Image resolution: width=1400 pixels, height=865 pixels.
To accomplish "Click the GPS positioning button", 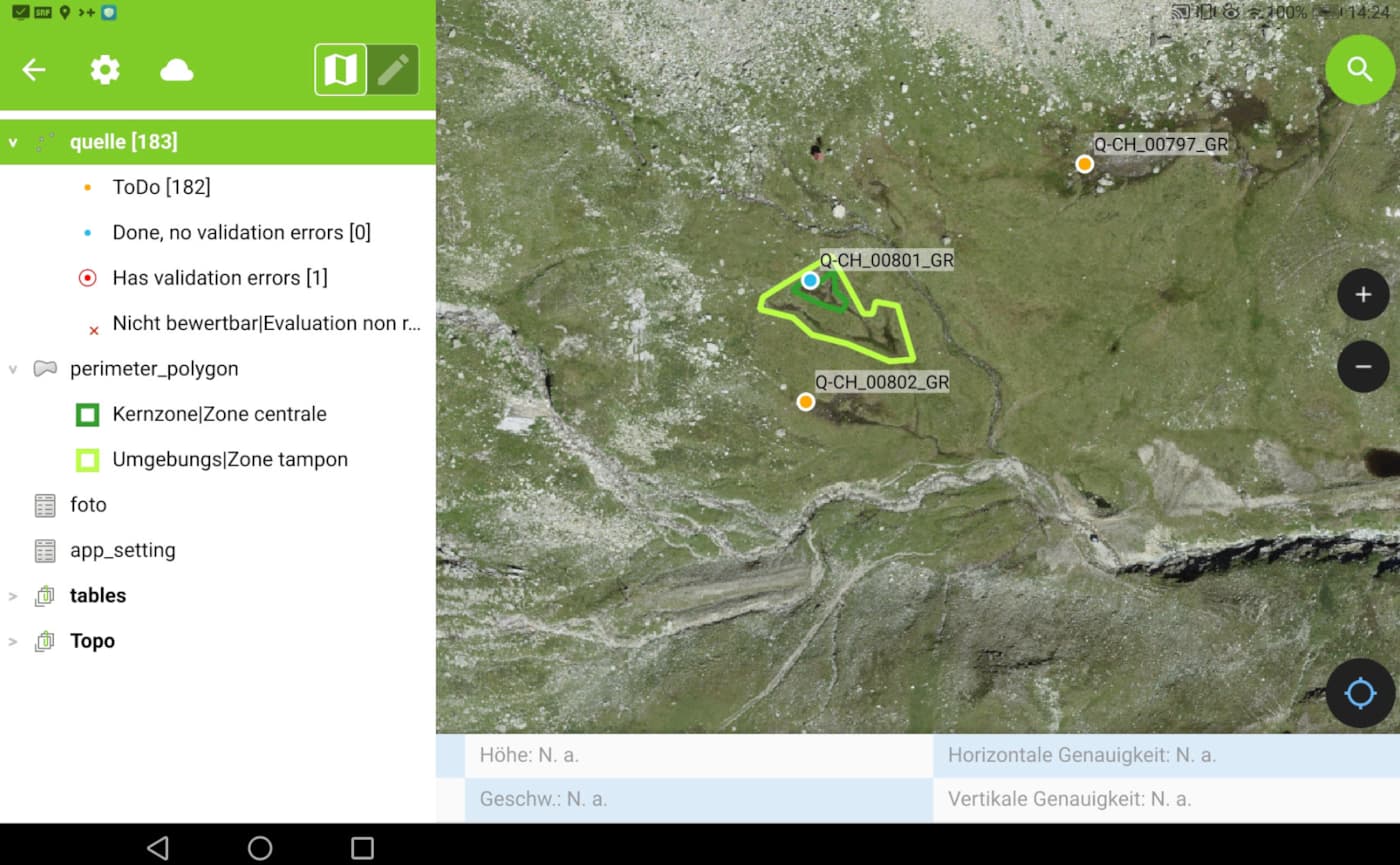I will [1359, 693].
